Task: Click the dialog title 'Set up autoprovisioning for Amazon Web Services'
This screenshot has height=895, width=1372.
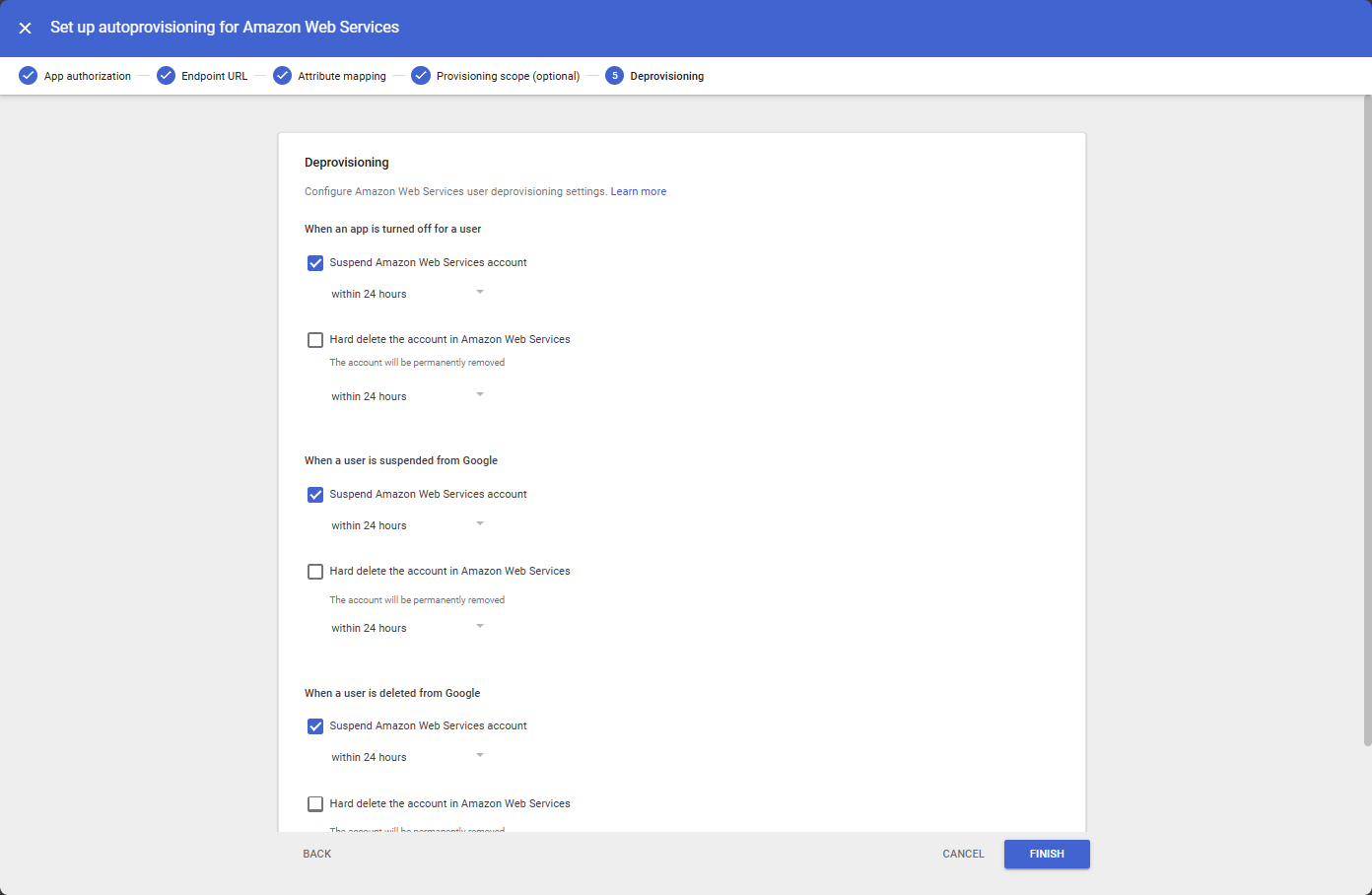Action: coord(225,28)
